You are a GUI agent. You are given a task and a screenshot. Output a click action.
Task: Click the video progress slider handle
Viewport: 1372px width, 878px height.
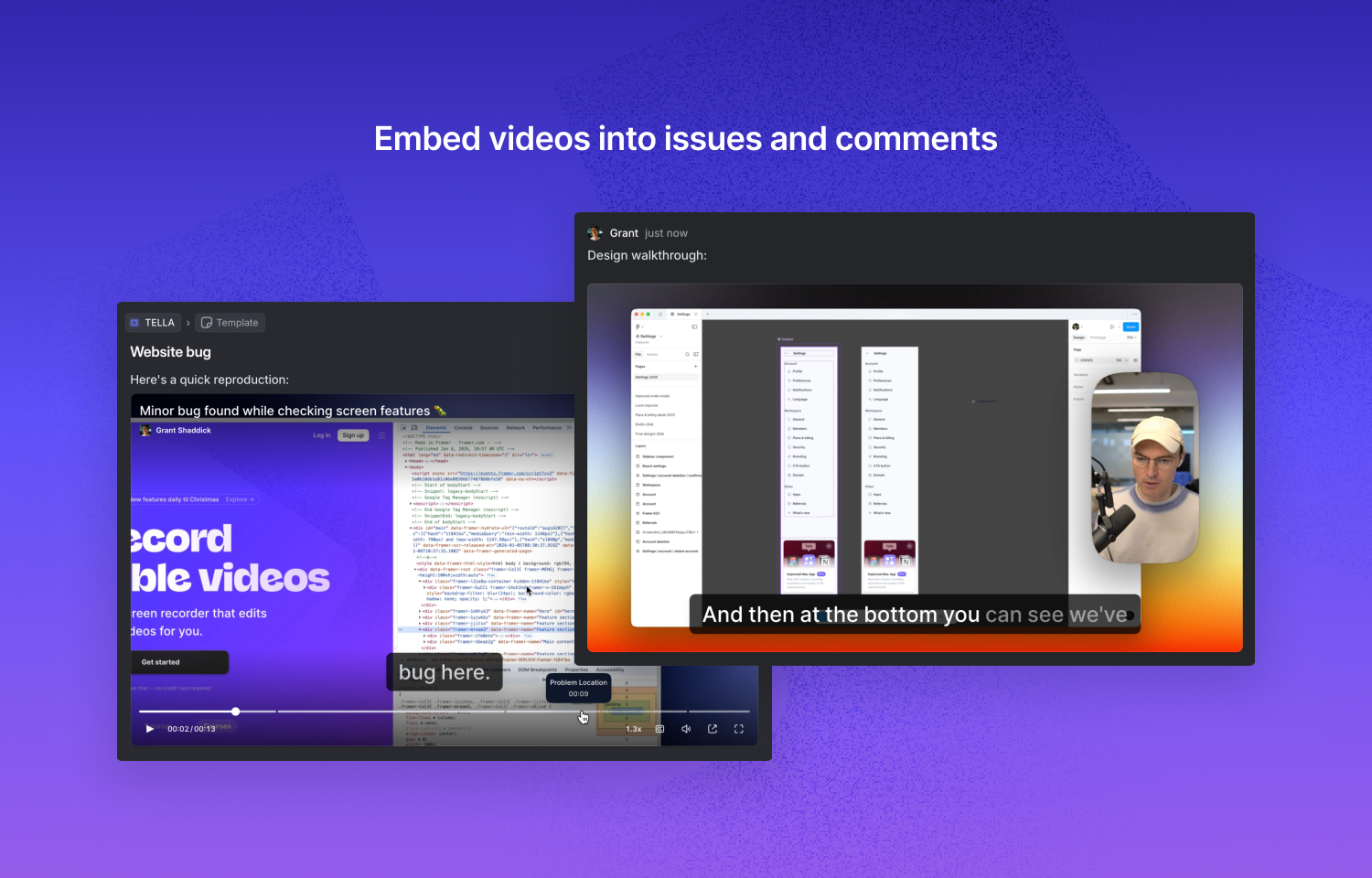[235, 712]
